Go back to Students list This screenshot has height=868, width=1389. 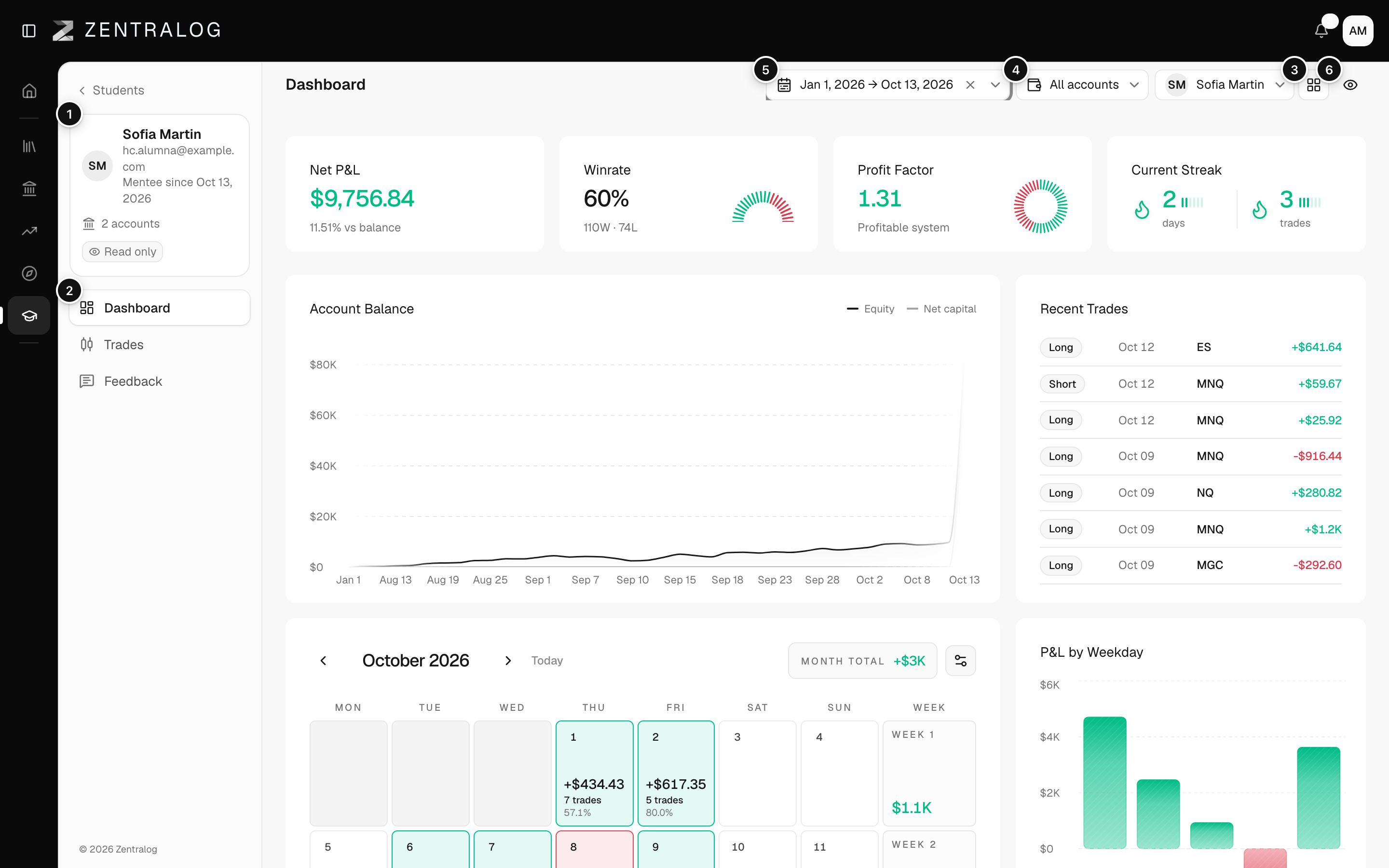[x=112, y=90]
